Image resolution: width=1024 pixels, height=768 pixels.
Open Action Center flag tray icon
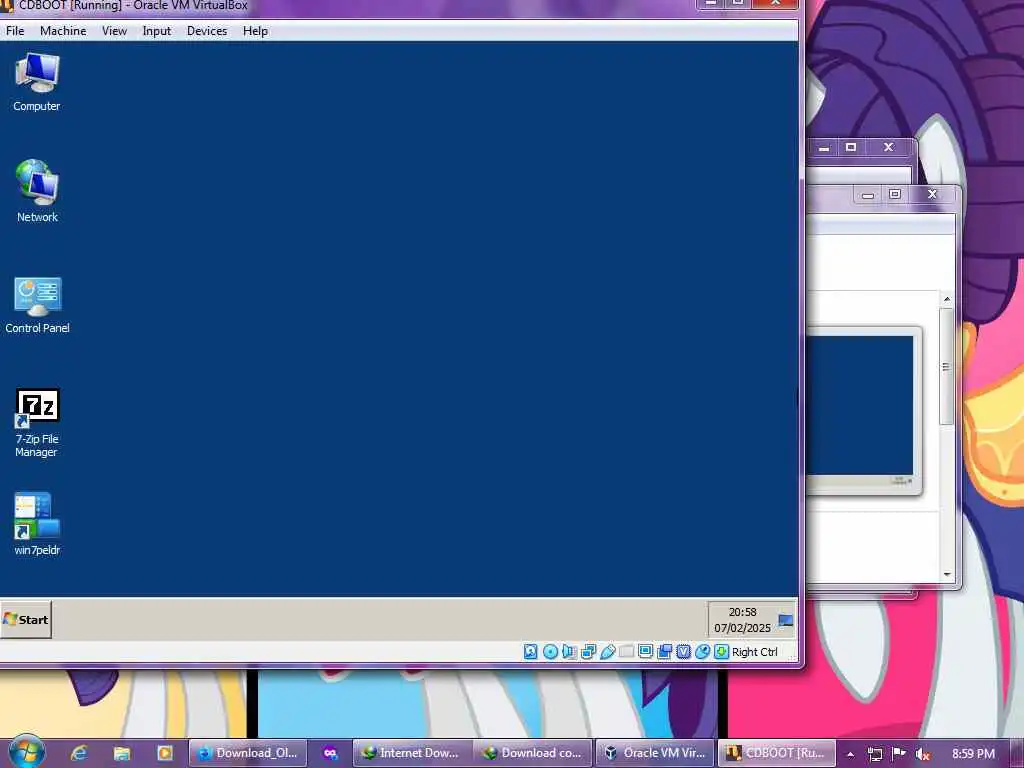tap(899, 754)
